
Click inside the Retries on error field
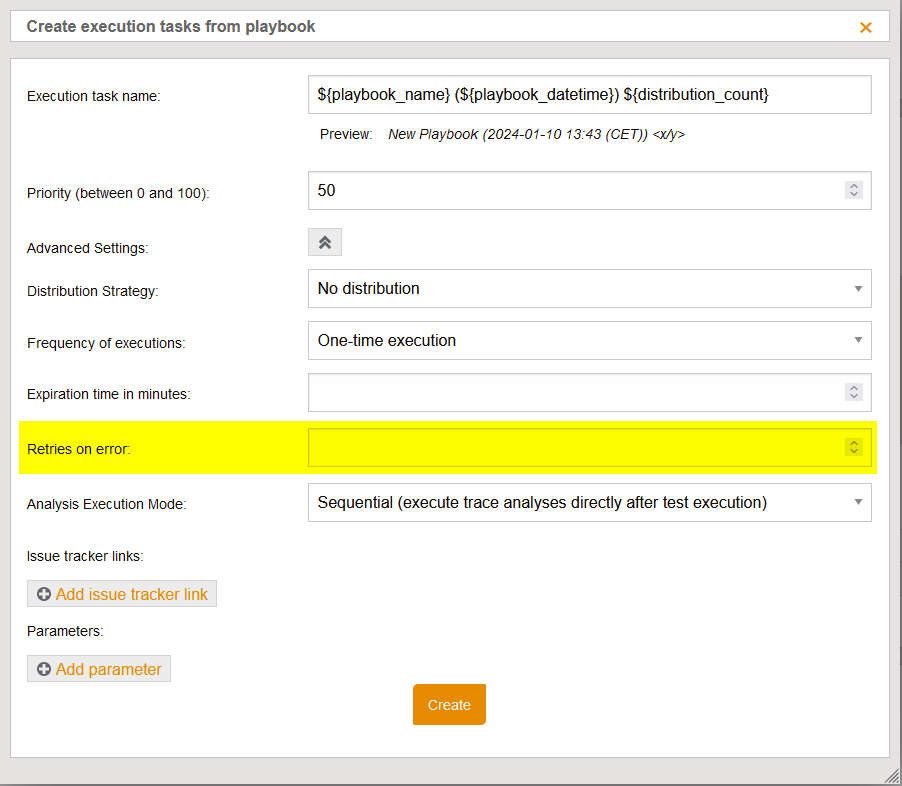pyautogui.click(x=570, y=446)
